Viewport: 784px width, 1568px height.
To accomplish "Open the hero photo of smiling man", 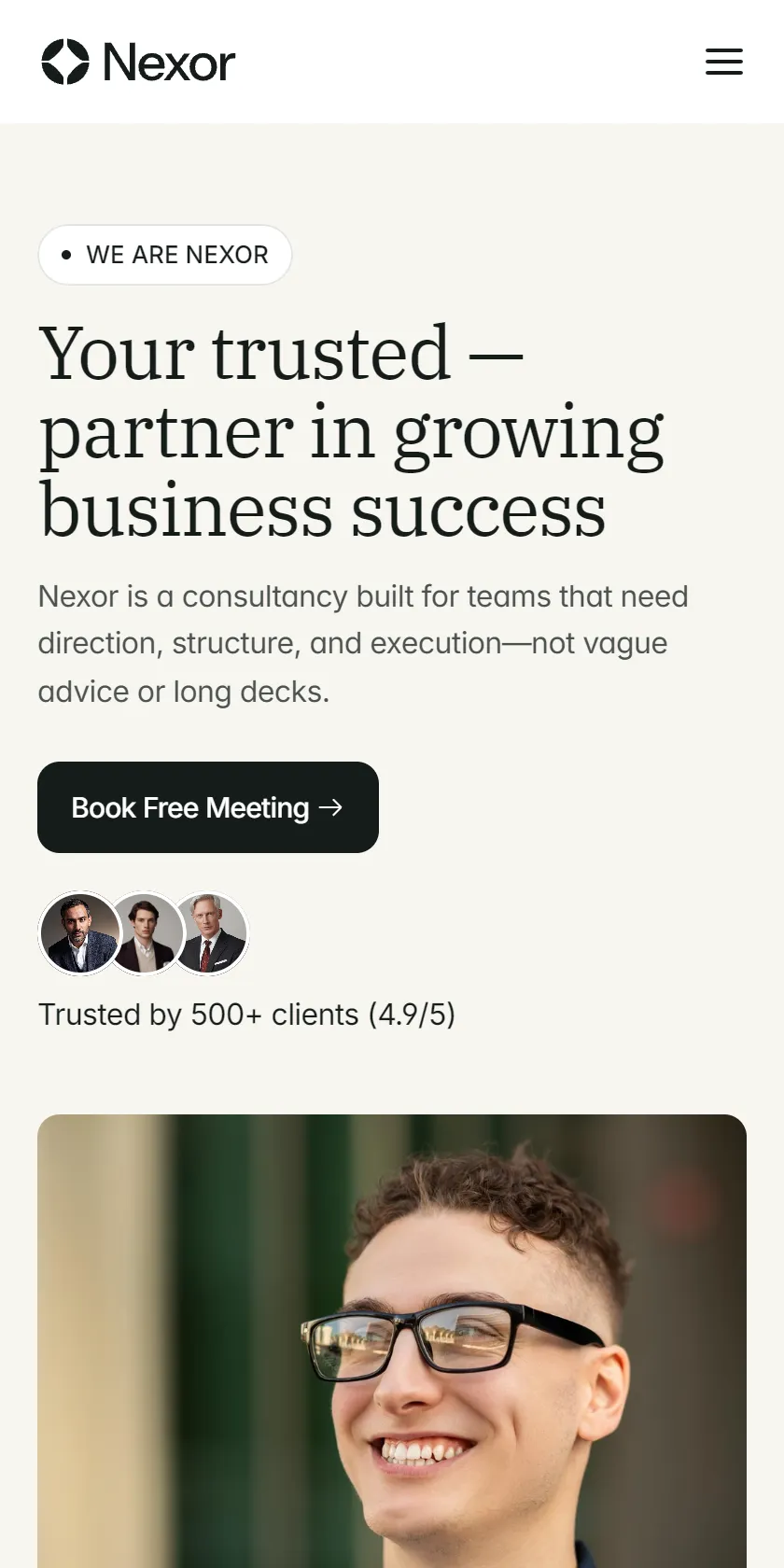I will (x=392, y=1341).
